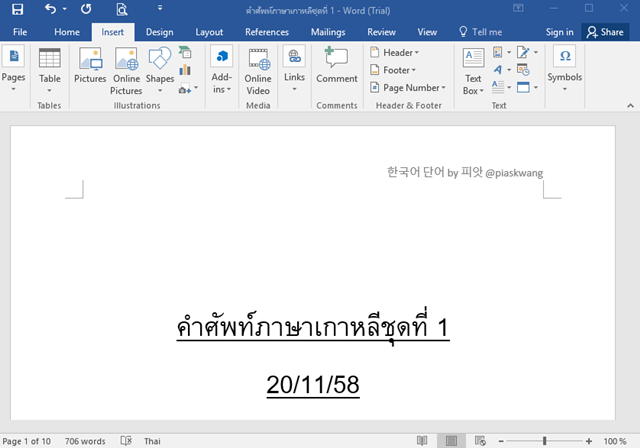The width and height of the screenshot is (640, 448).
Task: Open the Links menu
Action: pyautogui.click(x=294, y=69)
